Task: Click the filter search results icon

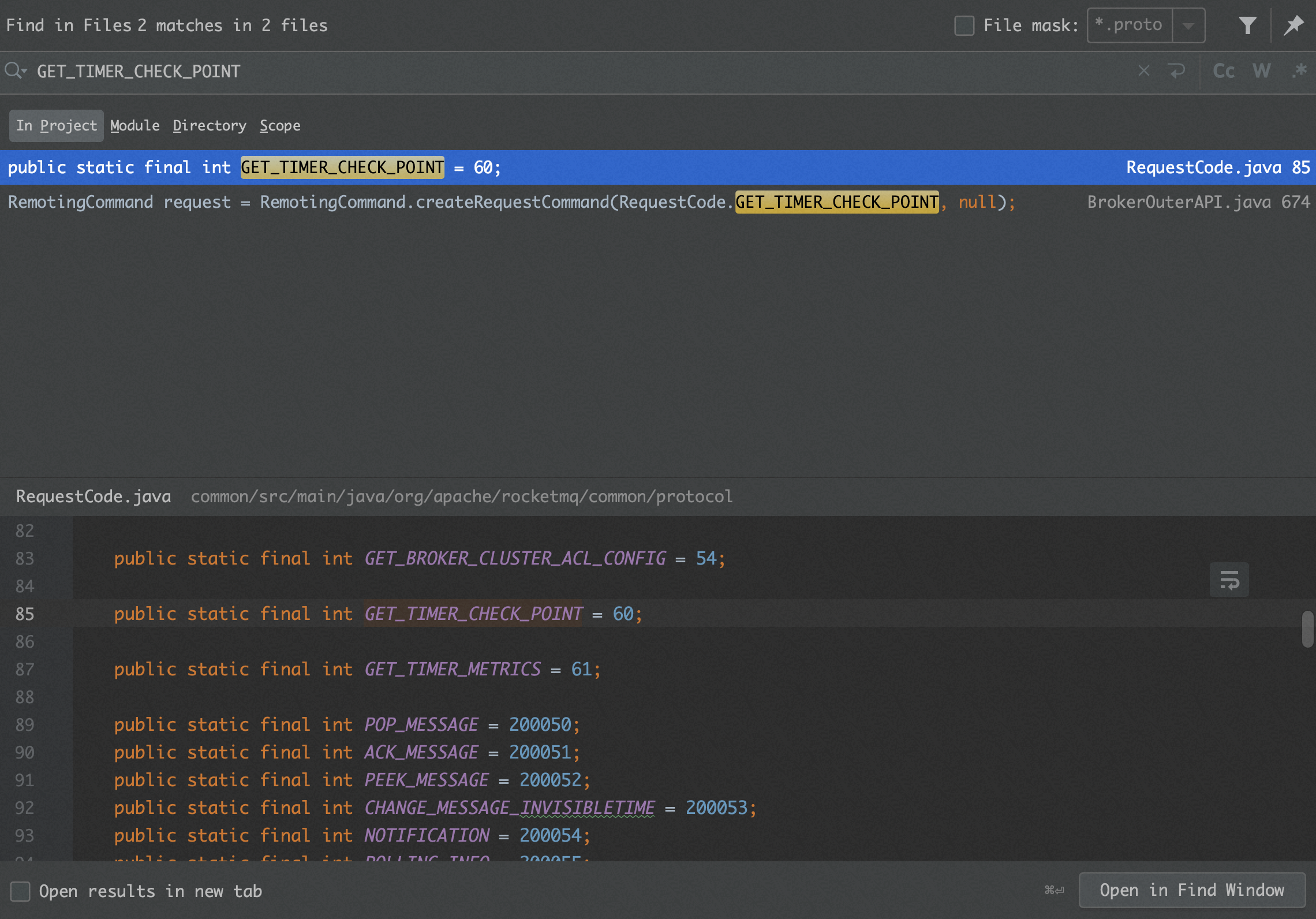Action: point(1247,25)
